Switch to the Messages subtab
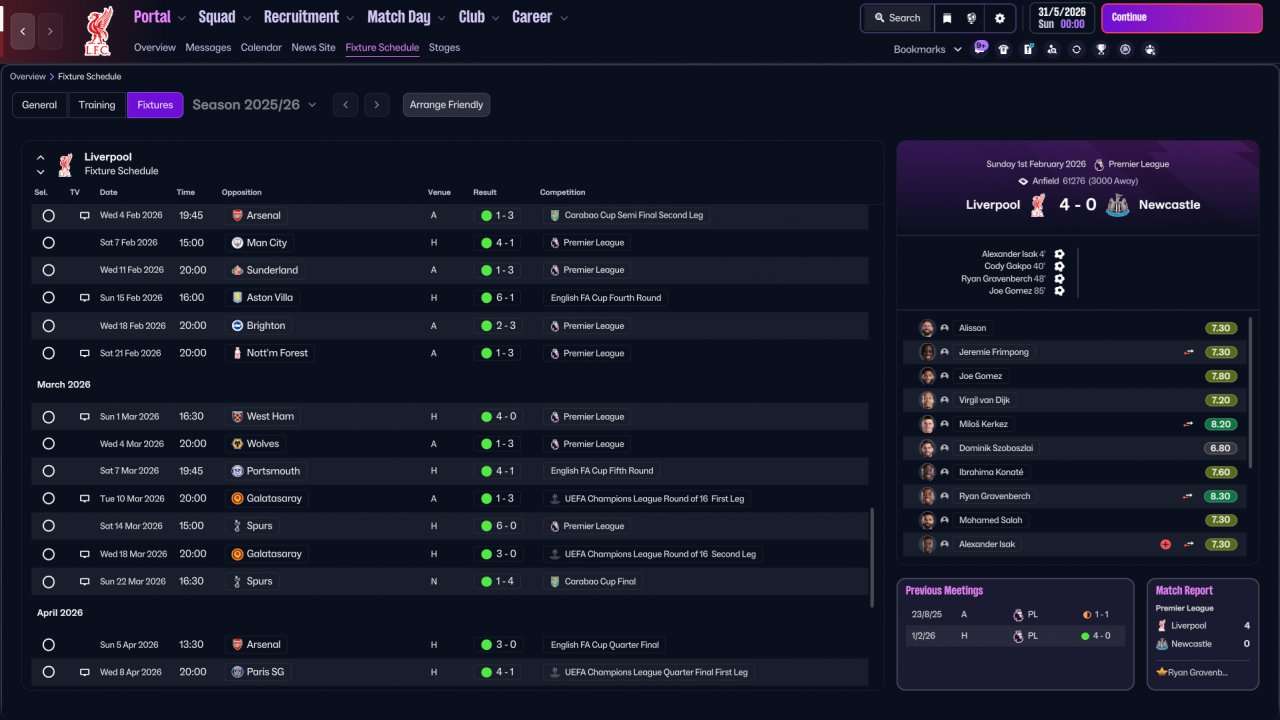Viewport: 1280px width, 720px height. 208,48
